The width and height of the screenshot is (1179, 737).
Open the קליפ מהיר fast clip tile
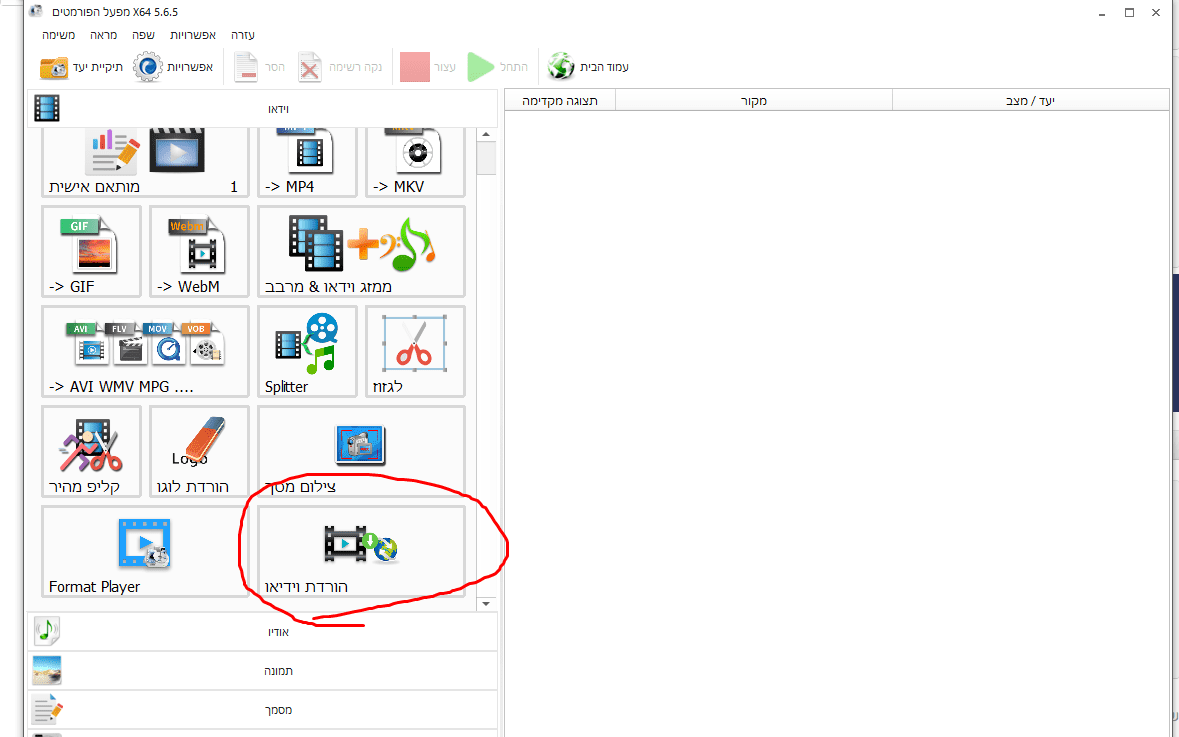91,451
